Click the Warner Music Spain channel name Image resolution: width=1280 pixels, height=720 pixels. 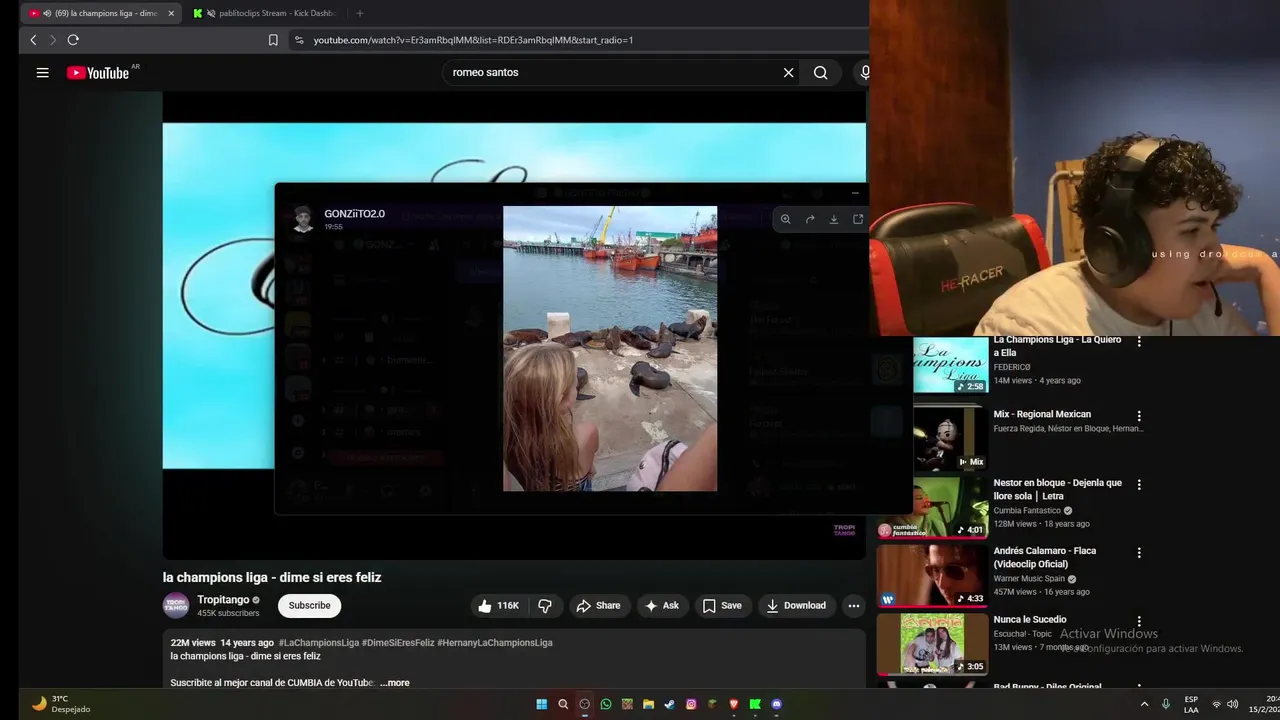1029,578
